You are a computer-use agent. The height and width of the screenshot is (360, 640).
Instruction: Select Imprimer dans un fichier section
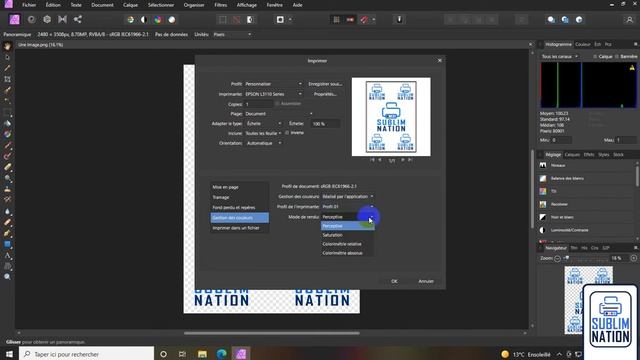point(240,228)
